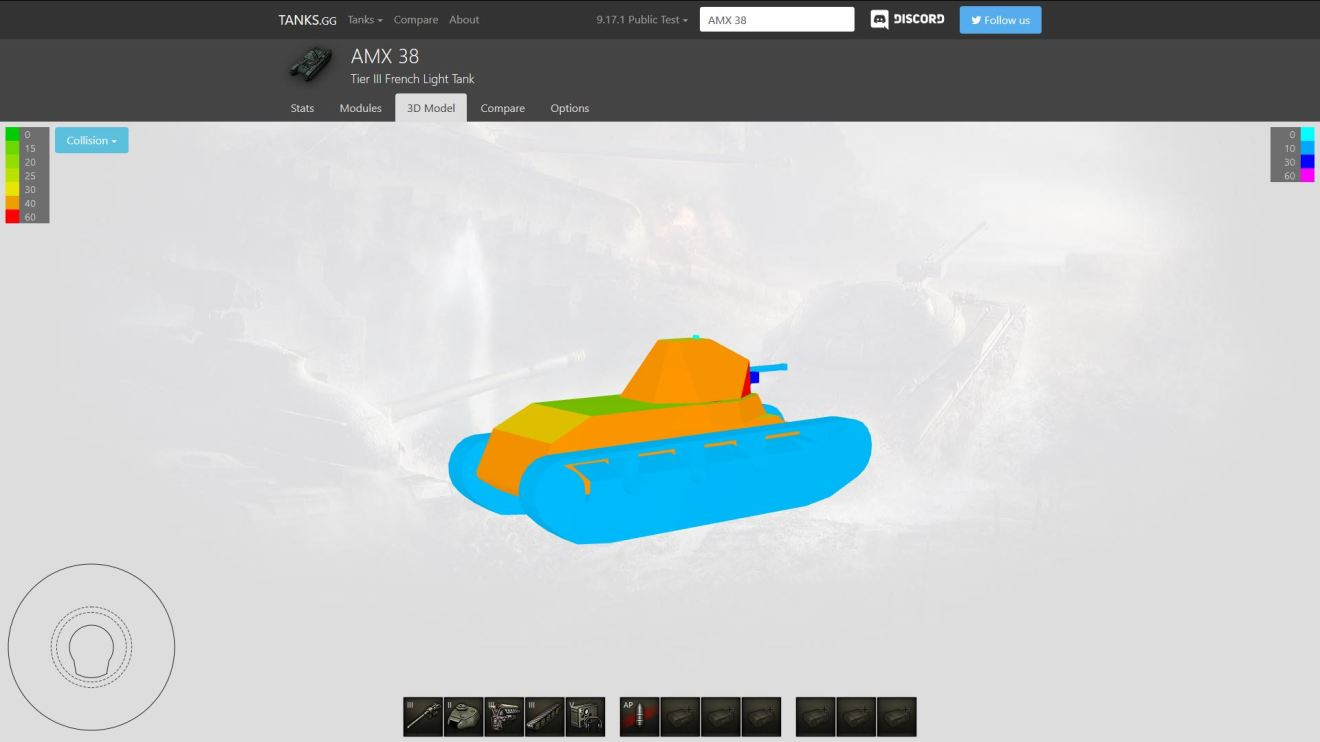
Task: Select the engine module icon
Action: point(504,717)
